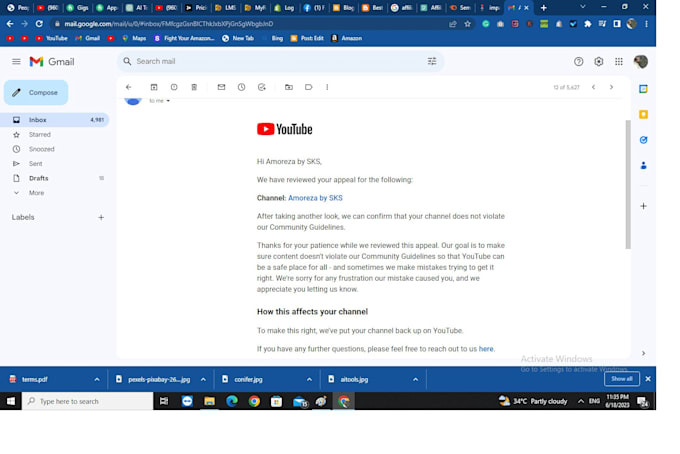Add email to Tasks
680x454 pixels.
tap(262, 87)
